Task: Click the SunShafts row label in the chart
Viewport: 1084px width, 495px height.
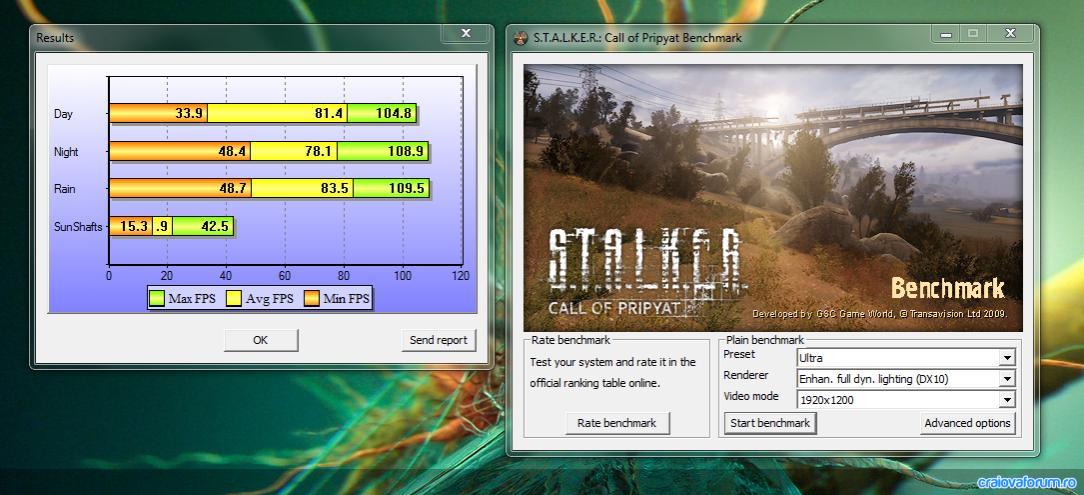Action: [78, 227]
